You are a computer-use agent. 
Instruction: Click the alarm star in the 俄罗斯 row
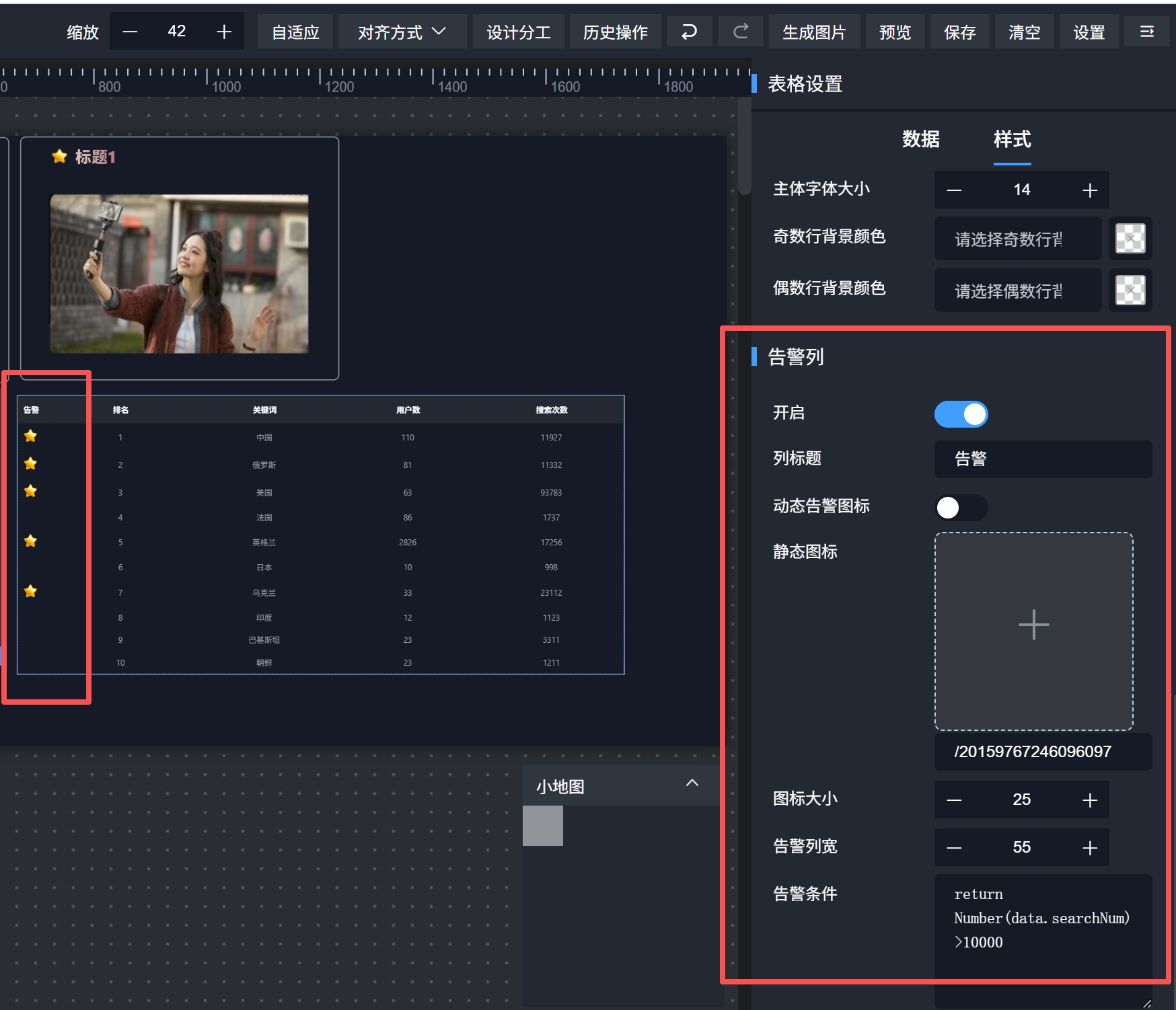coord(30,464)
